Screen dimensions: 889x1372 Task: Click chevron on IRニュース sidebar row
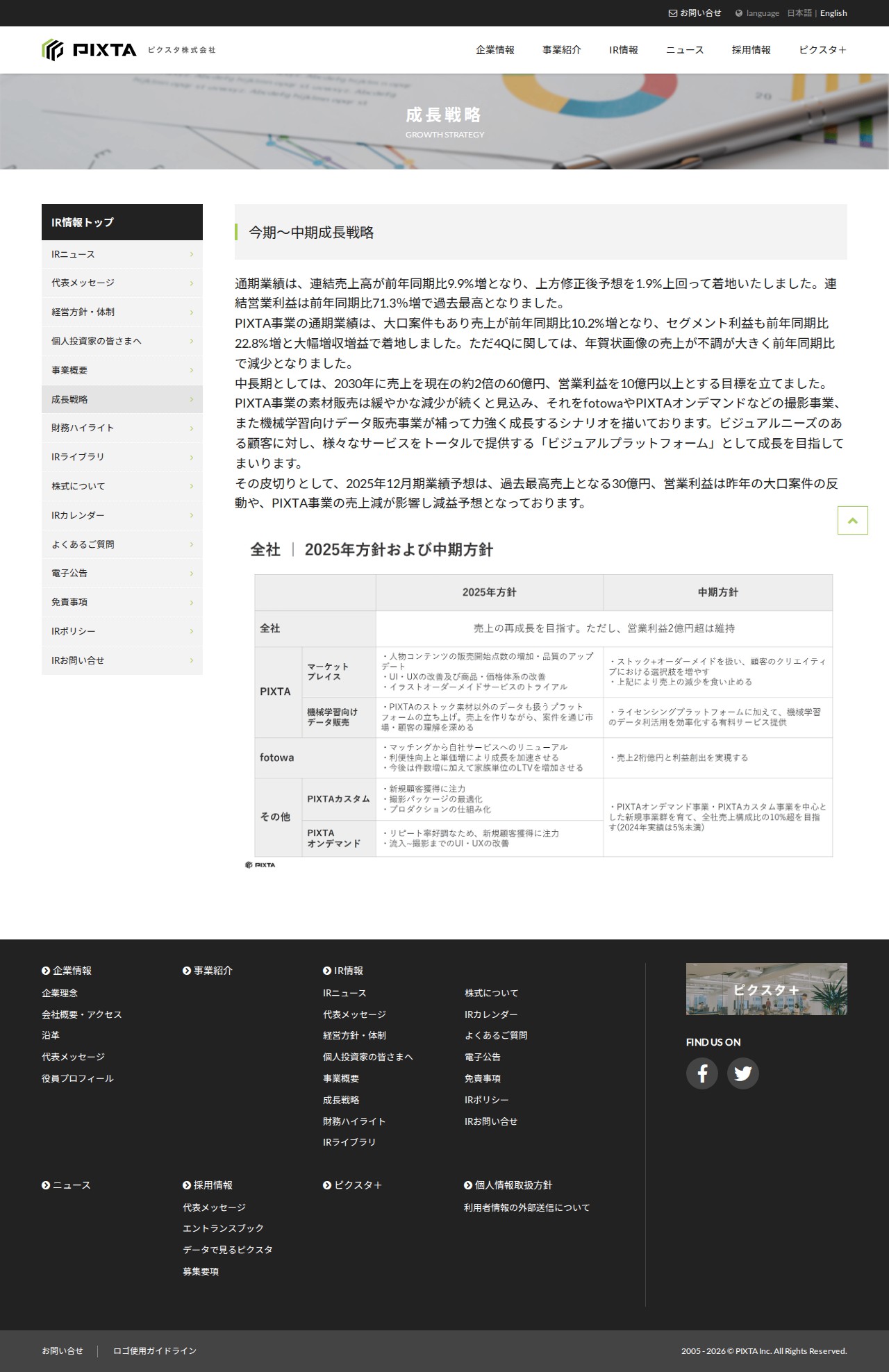[x=192, y=254]
